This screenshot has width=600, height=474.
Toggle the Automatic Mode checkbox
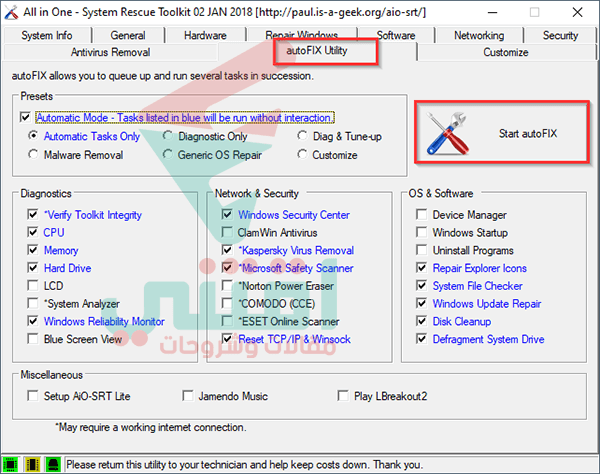[25, 117]
